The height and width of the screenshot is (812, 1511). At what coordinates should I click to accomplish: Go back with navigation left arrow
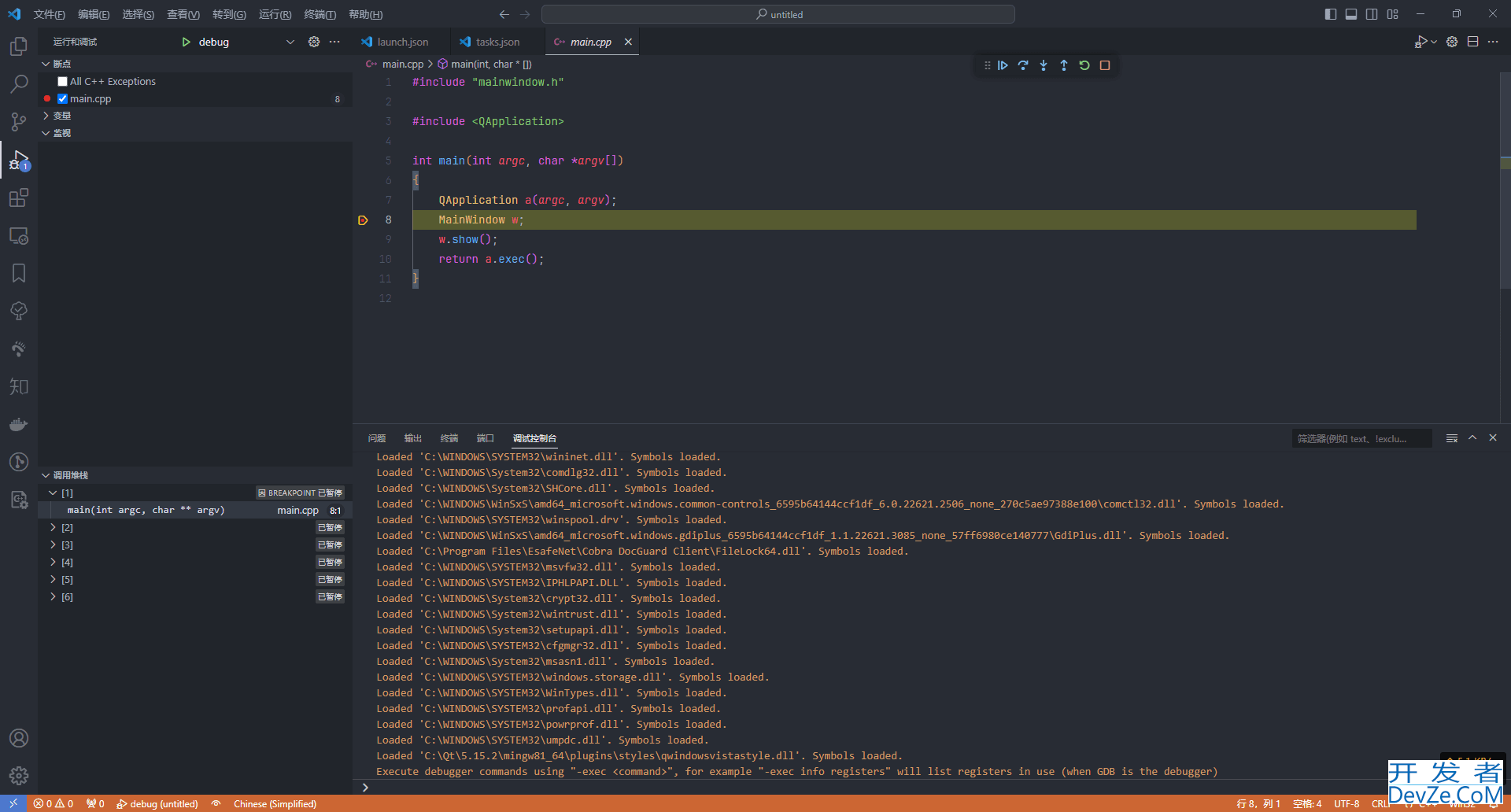(x=504, y=14)
